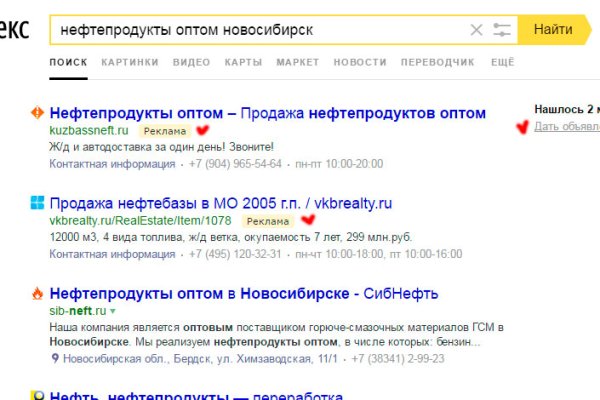The width and height of the screenshot is (600, 400).
Task: Clear the search query with the X icon
Action: point(476,30)
